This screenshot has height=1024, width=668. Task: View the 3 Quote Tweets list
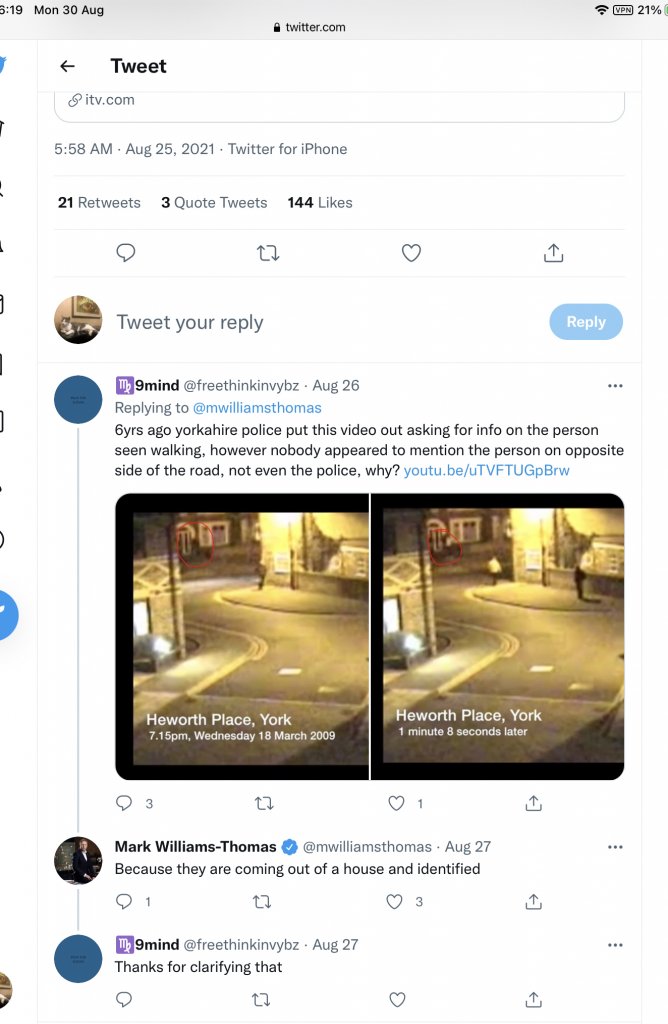point(214,202)
